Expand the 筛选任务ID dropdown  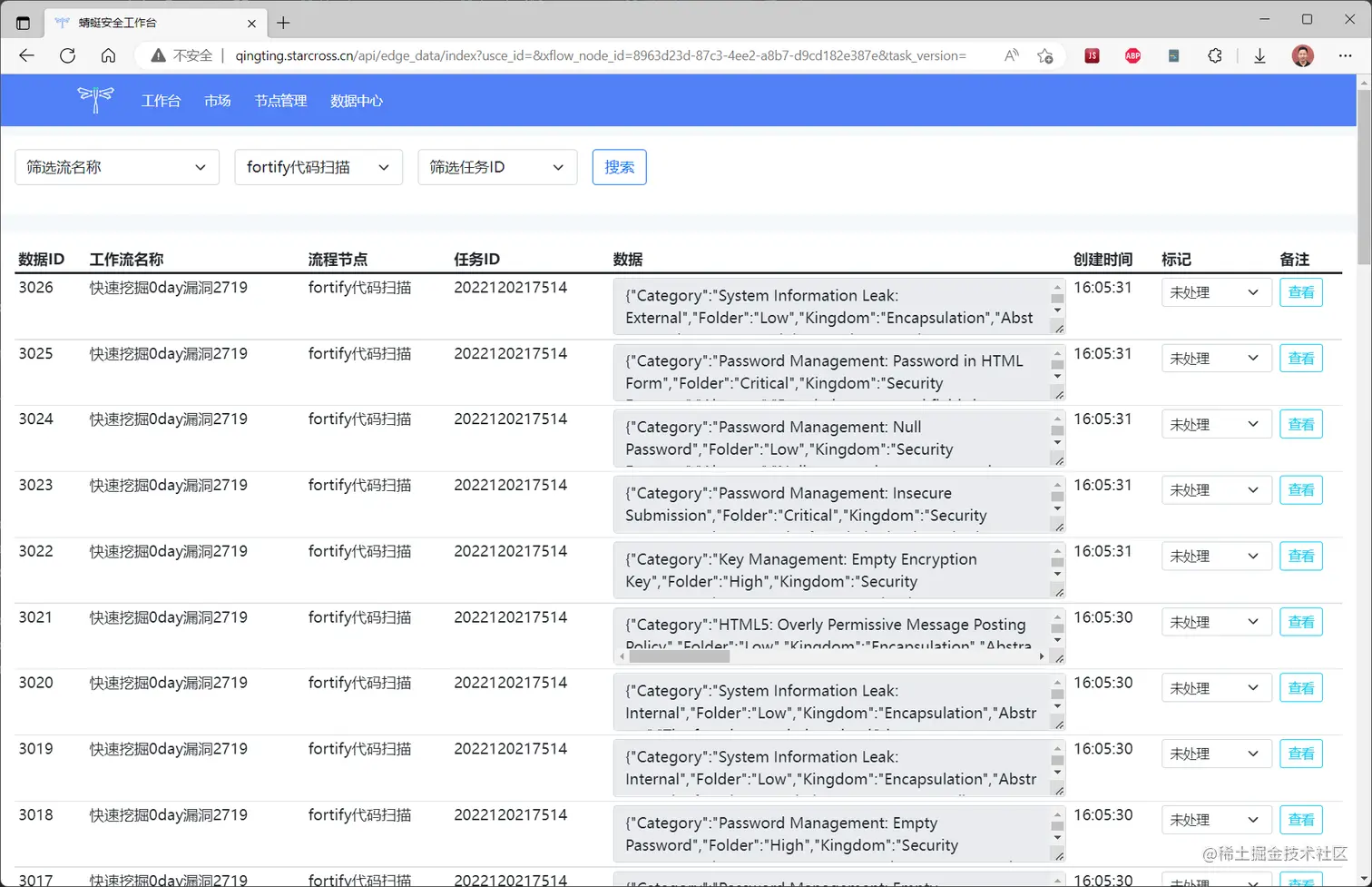(x=497, y=167)
